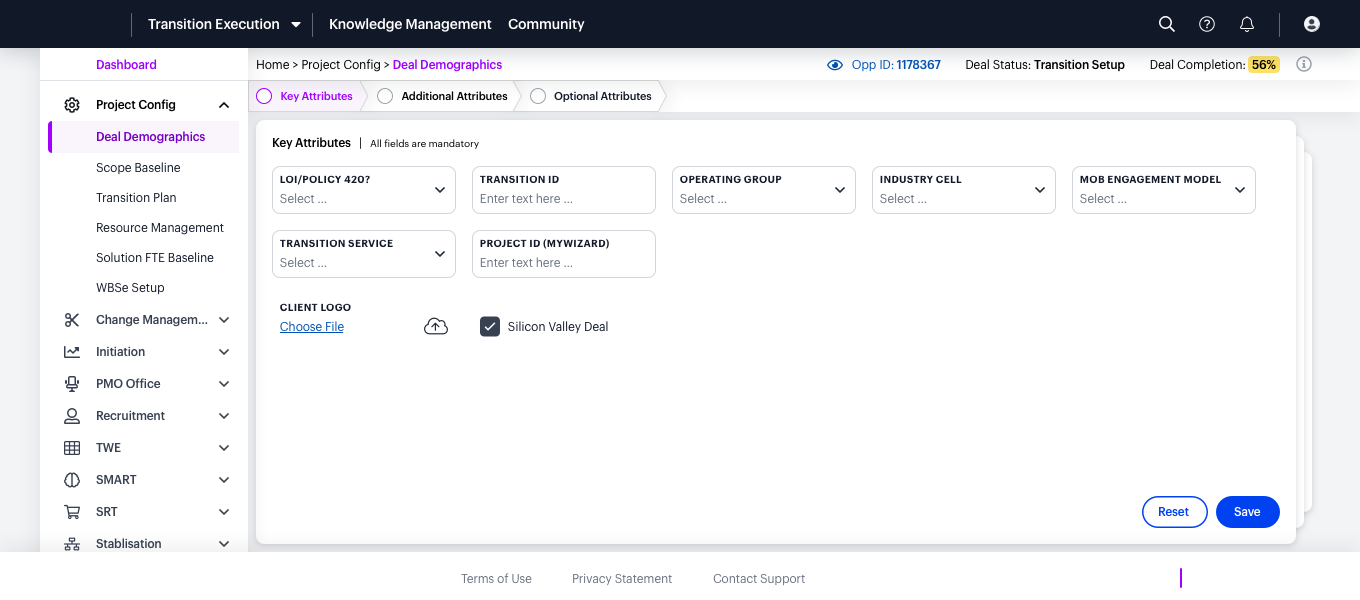Screen dimensions: 1360x600
Task: Select Solution FTE Baseline in sidebar
Action: (155, 258)
